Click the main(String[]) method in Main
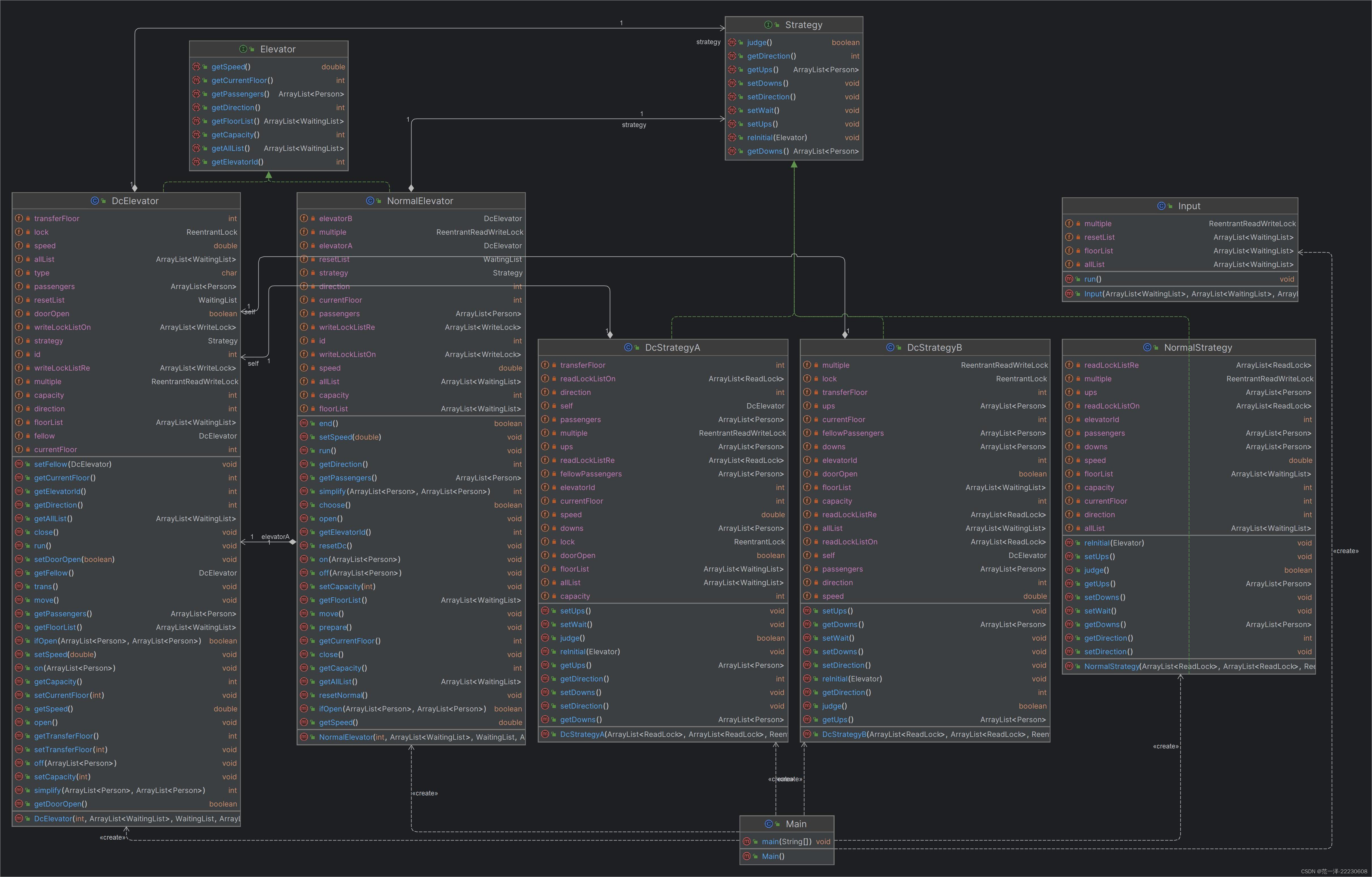The width and height of the screenshot is (1372, 877). pyautogui.click(x=786, y=842)
